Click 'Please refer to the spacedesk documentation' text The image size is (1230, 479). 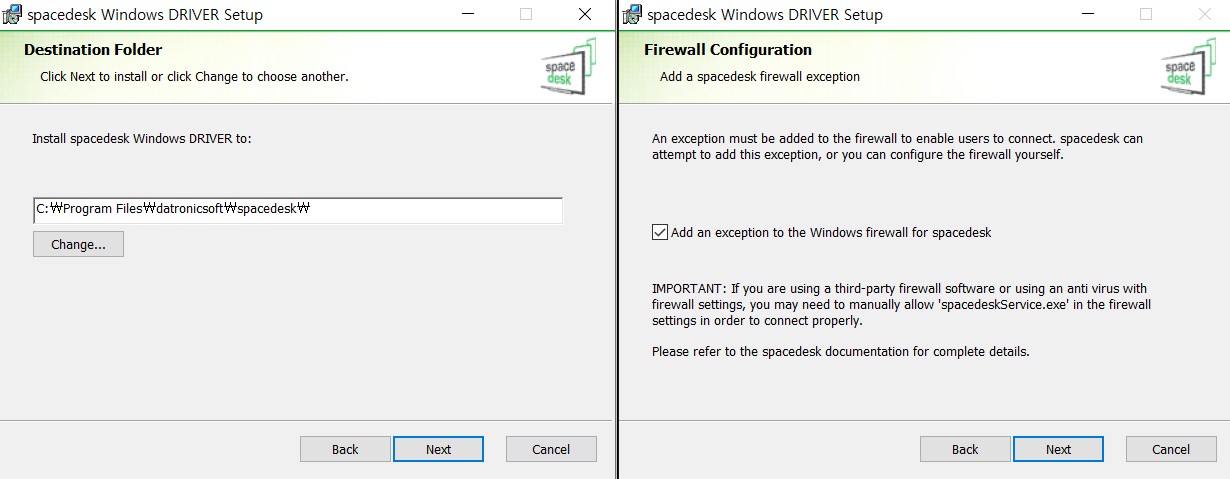click(x=840, y=352)
